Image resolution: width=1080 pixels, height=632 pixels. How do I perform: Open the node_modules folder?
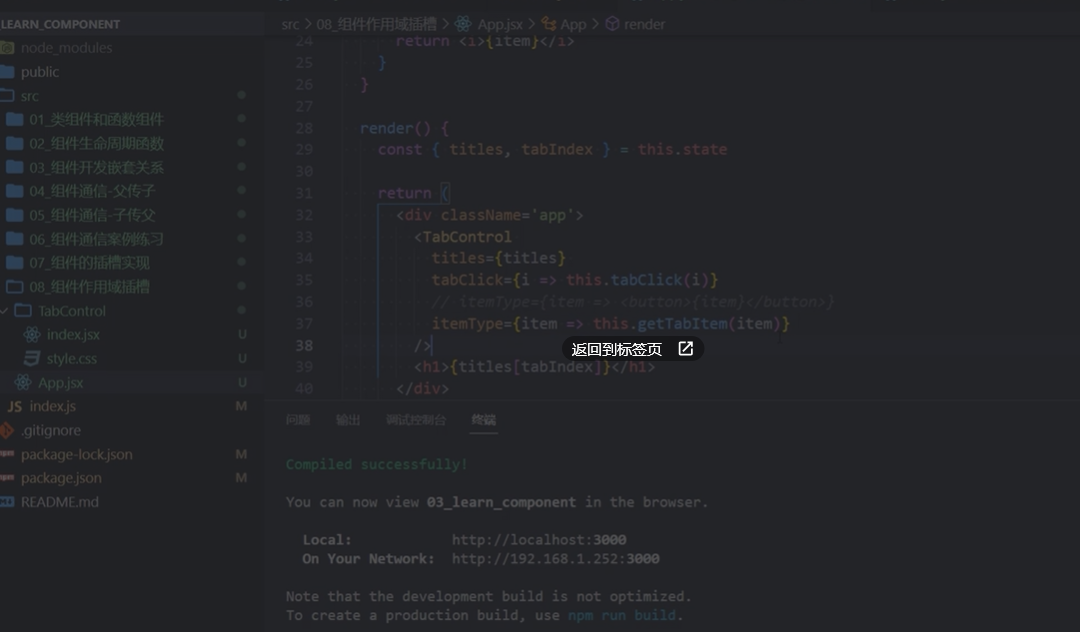coord(66,48)
